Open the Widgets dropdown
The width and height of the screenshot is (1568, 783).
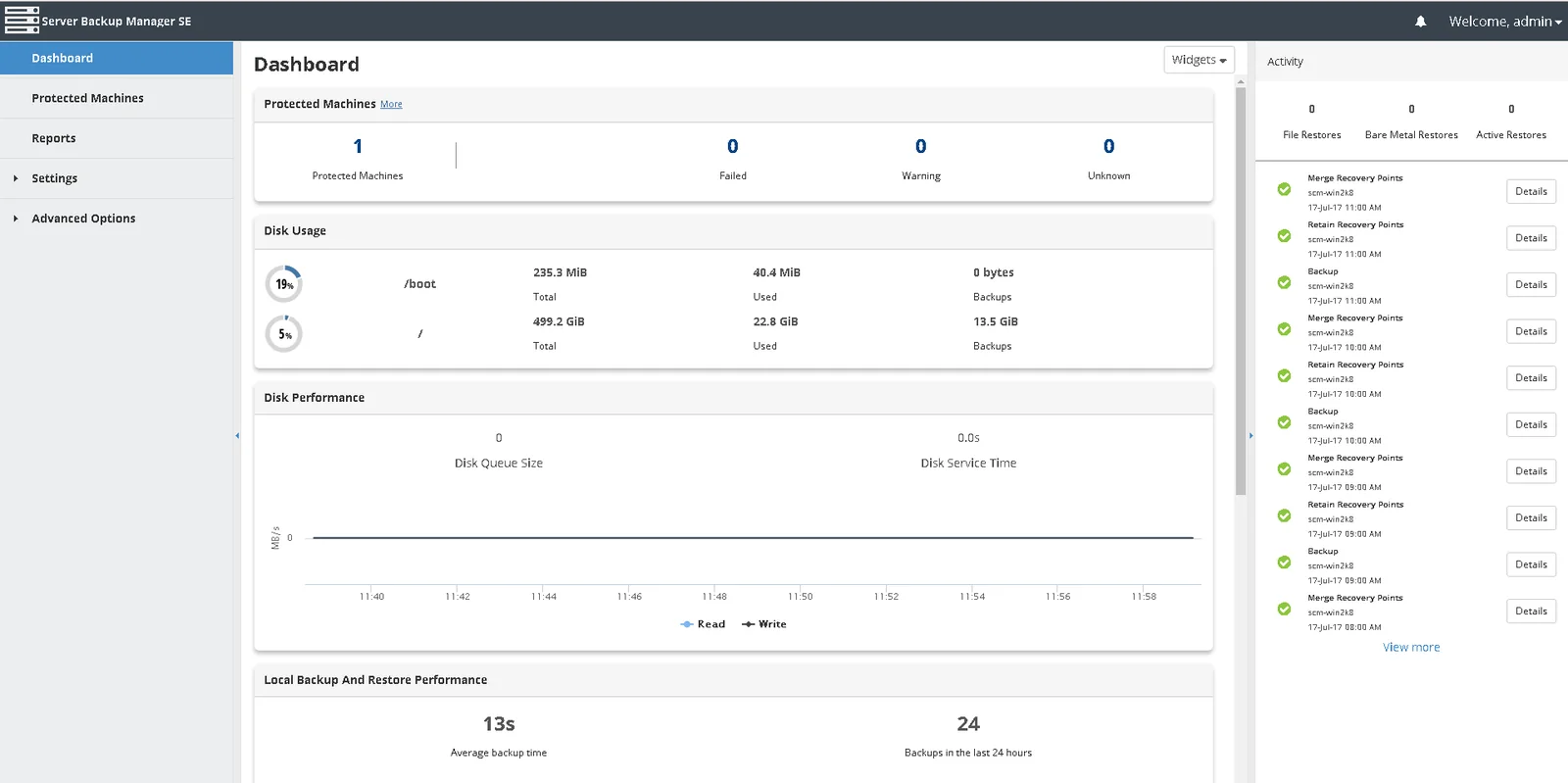point(1199,60)
